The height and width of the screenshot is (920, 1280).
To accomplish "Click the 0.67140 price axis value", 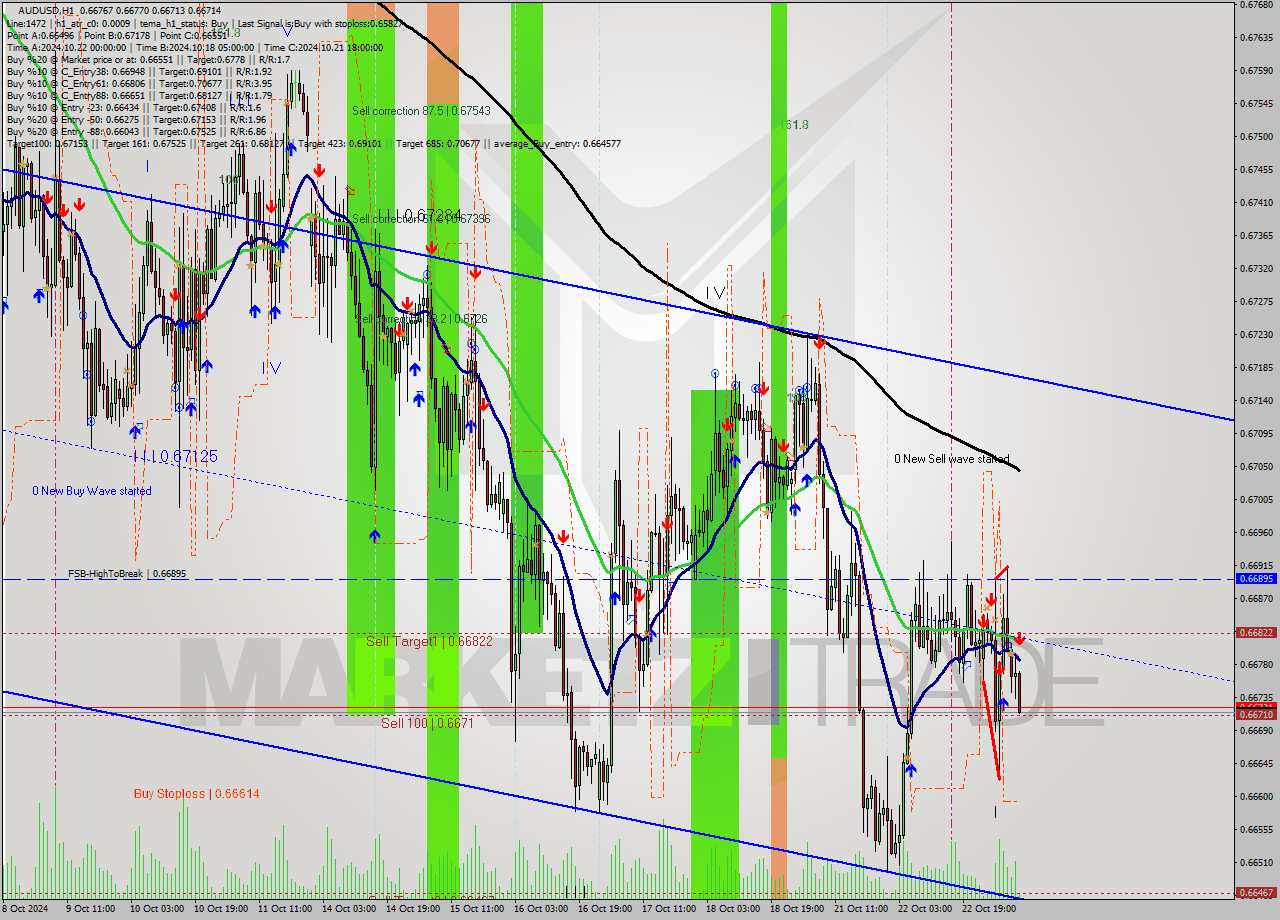I will point(1256,400).
